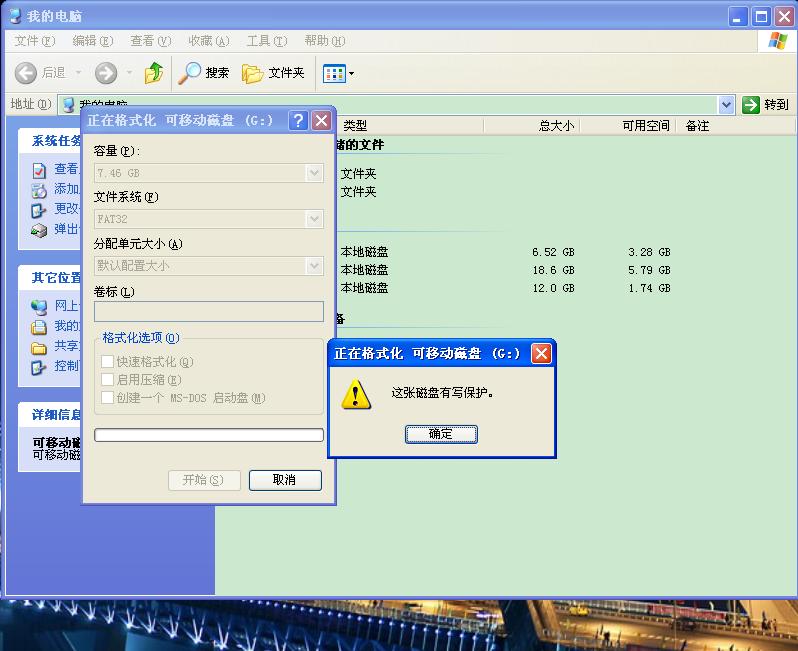Image resolution: width=798 pixels, height=651 pixels.
Task: Go up one folder level icon
Action: click(153, 73)
